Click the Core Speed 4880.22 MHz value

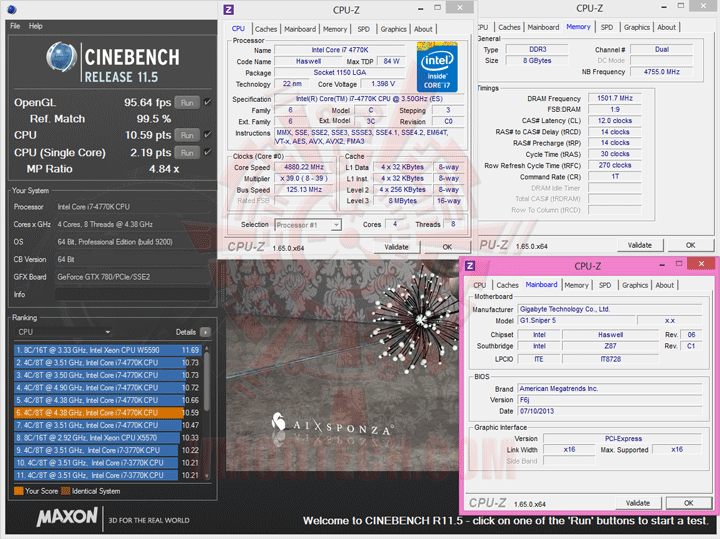tap(304, 167)
